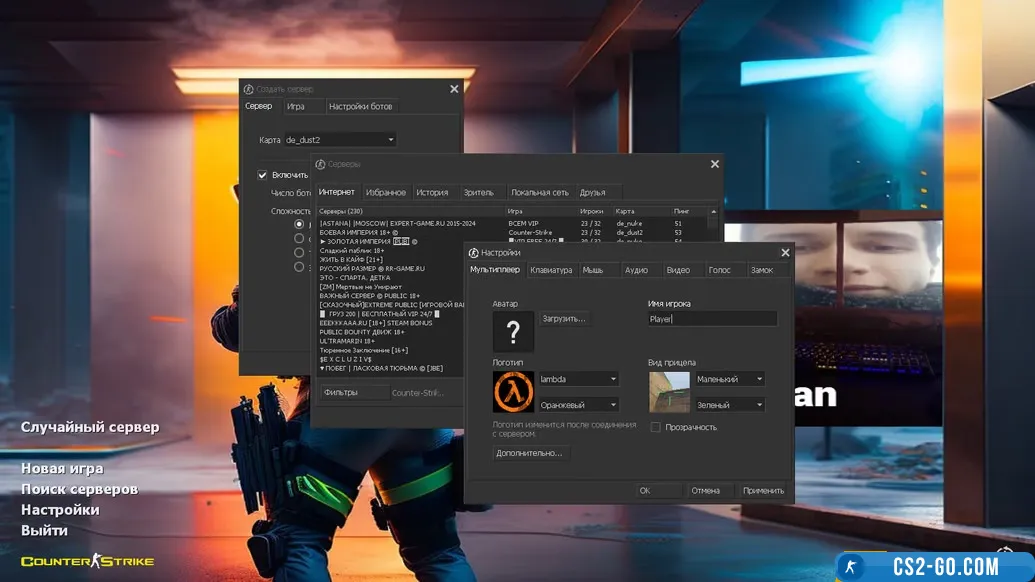This screenshot has height=582, width=1035.
Task: Click the question-mark avatar placeholder image
Action: click(513, 331)
